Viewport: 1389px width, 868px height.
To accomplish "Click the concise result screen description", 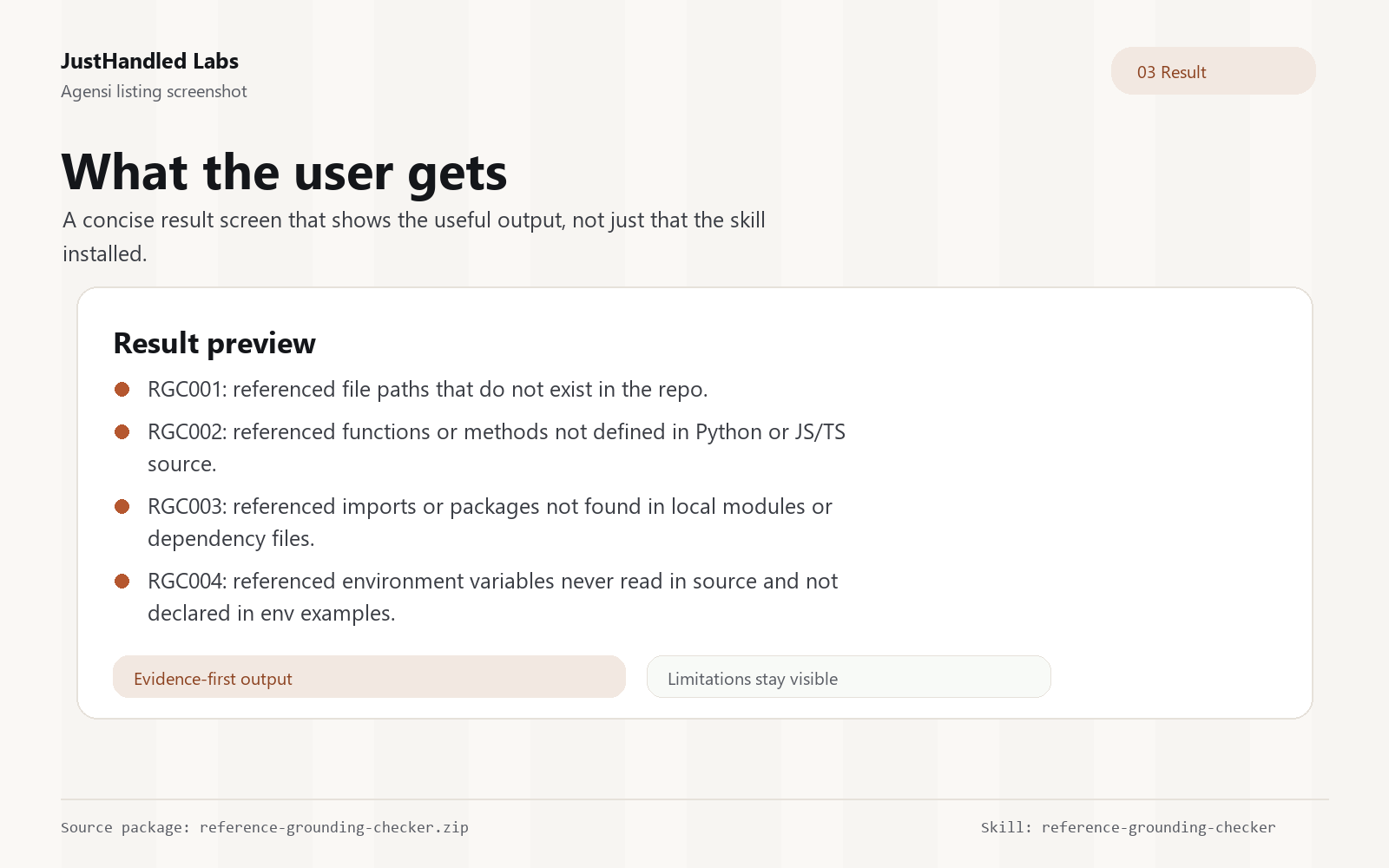I will click(x=413, y=237).
